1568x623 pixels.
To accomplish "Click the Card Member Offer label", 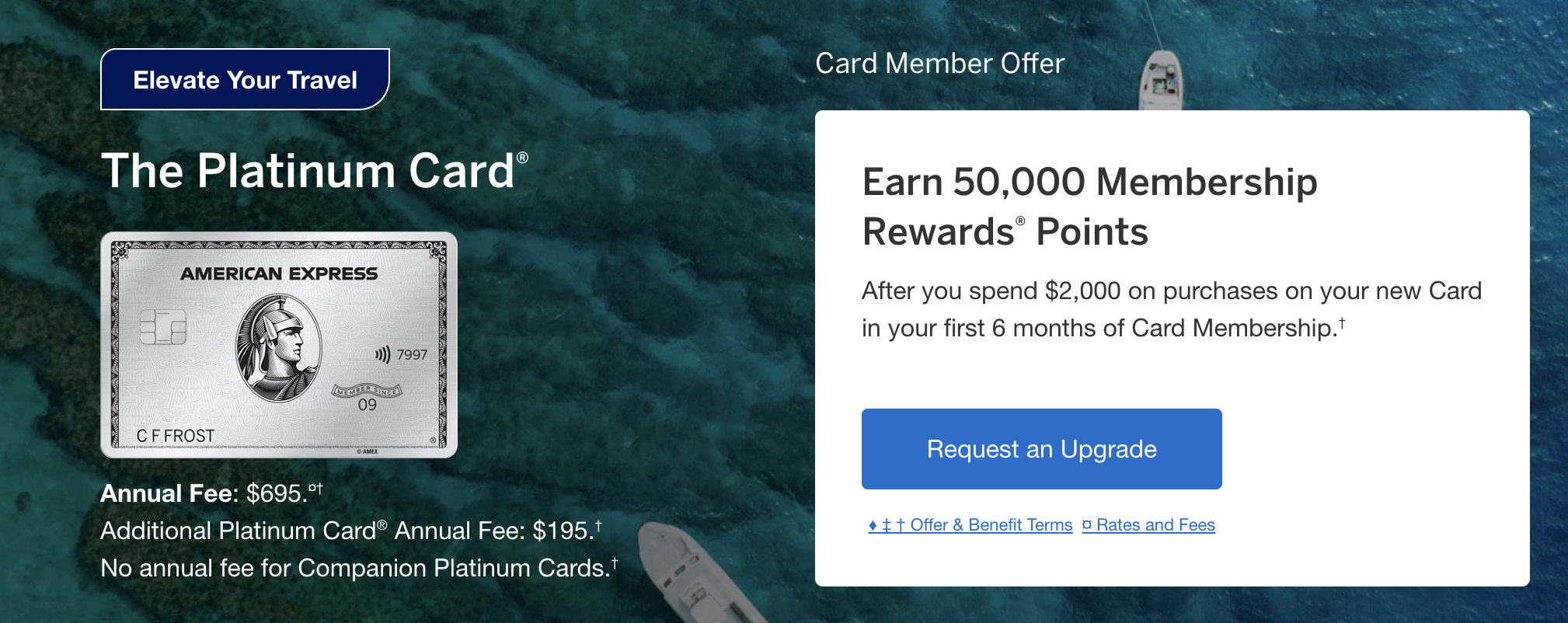I will tap(939, 64).
